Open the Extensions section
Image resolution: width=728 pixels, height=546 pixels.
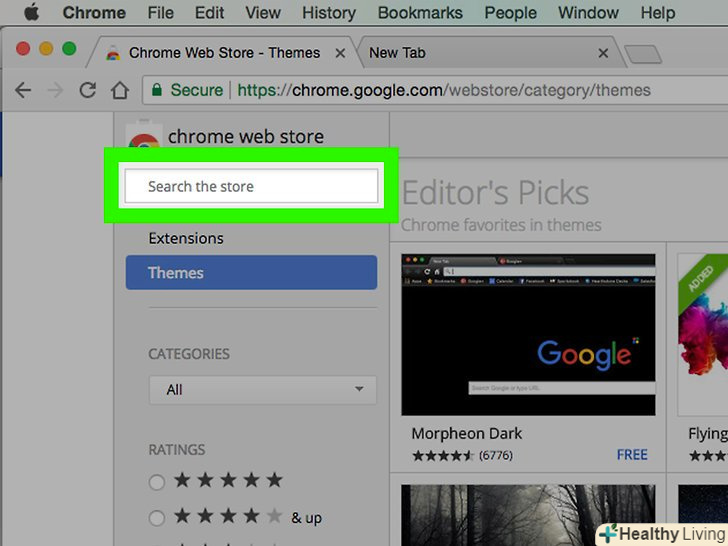[186, 238]
